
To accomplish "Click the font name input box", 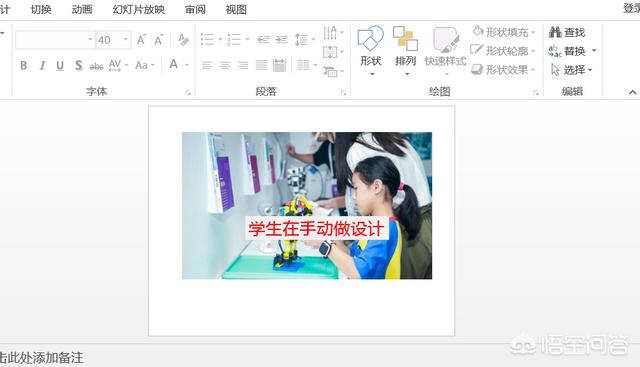I will tap(51, 40).
